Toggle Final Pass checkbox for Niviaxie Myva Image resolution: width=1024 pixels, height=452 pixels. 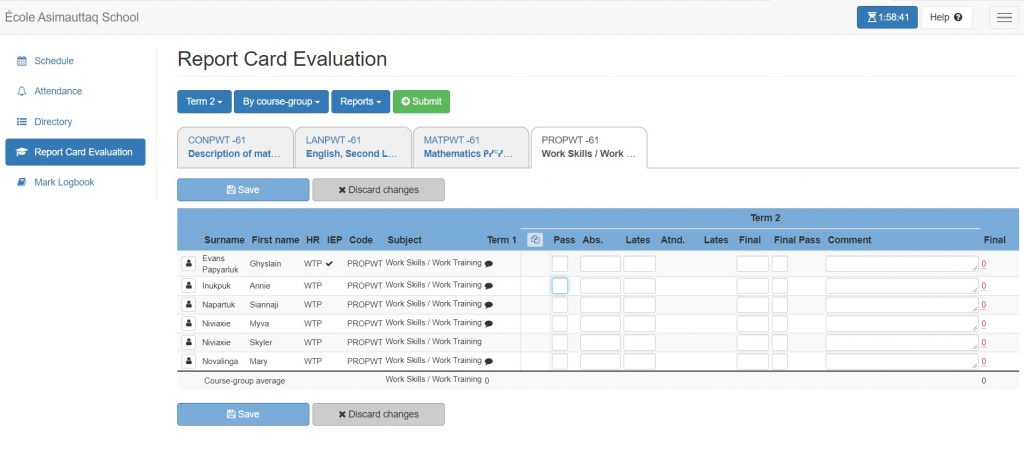click(779, 324)
